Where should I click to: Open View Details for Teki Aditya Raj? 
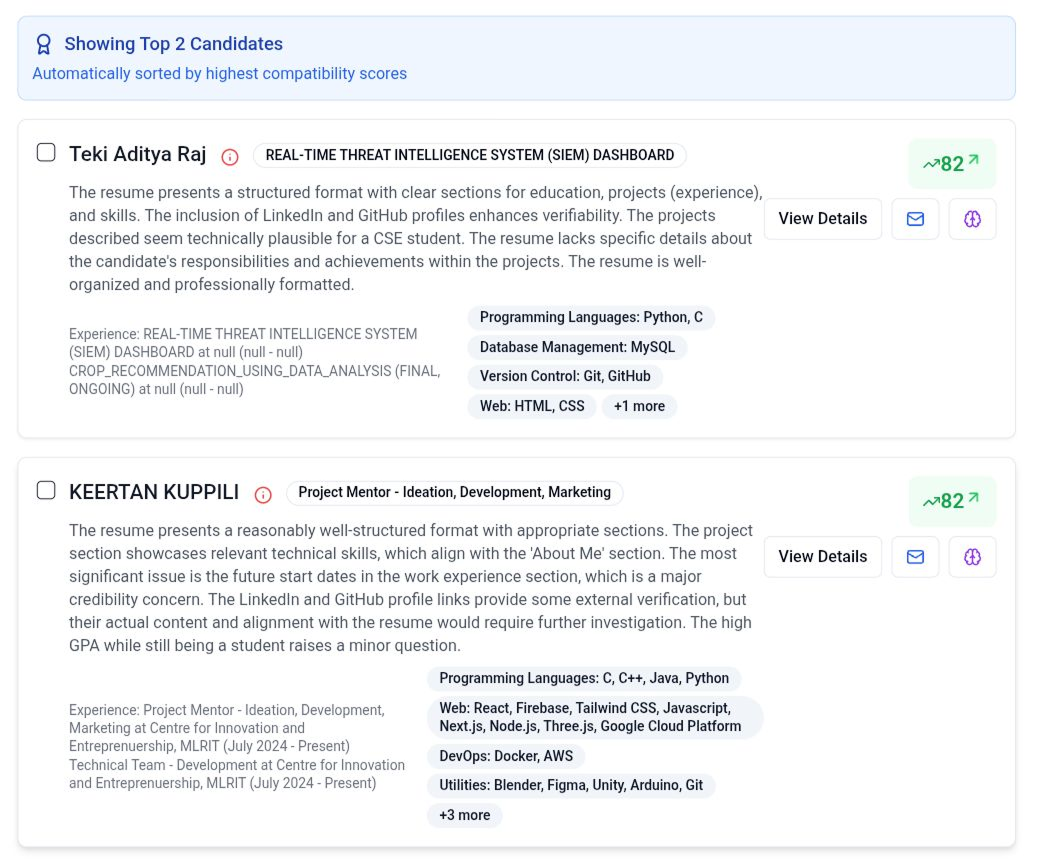click(x=822, y=219)
